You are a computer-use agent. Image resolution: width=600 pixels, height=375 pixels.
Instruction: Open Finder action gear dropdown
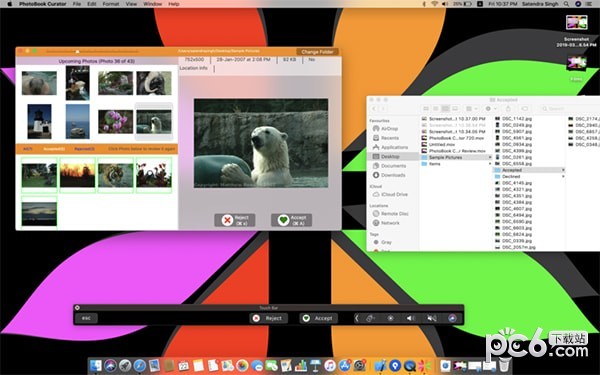pos(490,109)
